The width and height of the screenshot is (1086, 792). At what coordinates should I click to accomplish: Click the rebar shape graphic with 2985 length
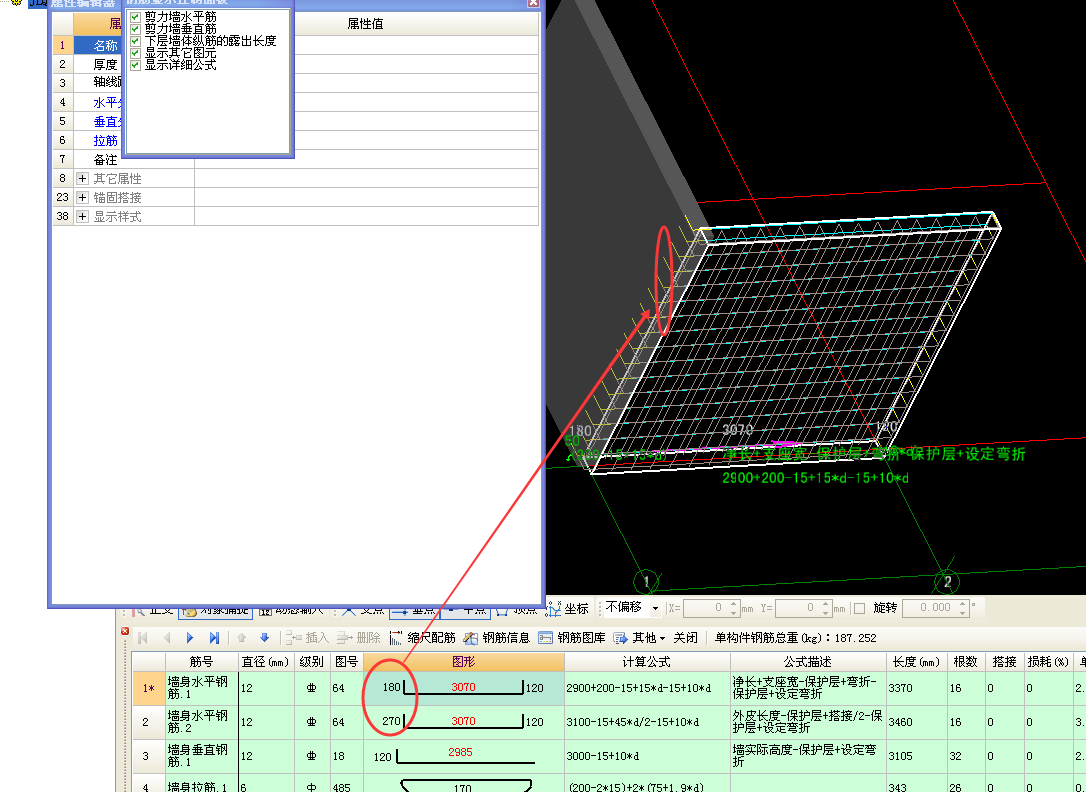pyautogui.click(x=463, y=756)
